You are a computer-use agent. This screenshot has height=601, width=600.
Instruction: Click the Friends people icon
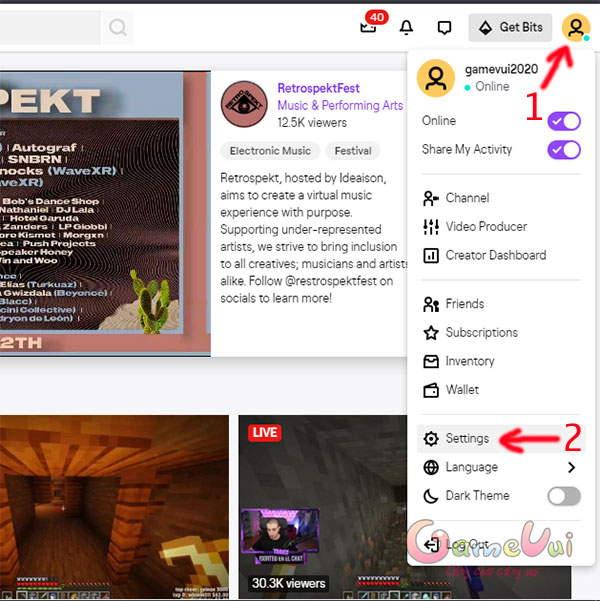pyautogui.click(x=431, y=304)
